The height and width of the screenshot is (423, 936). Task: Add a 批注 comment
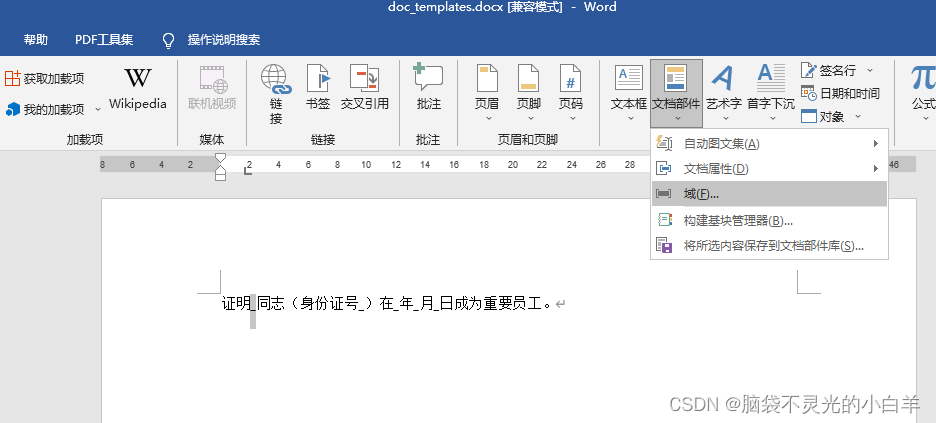point(429,88)
